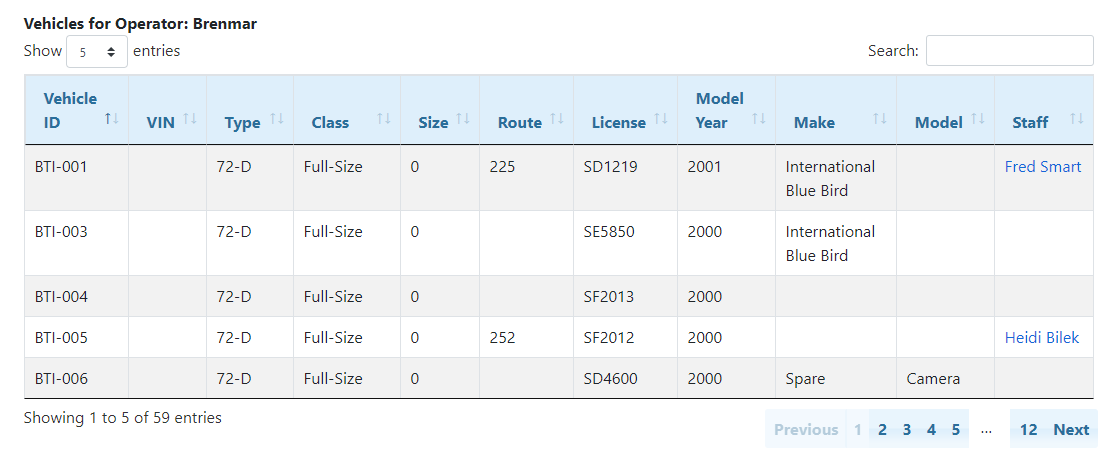Jump to page 12
This screenshot has height=459, width=1105.
(x=1028, y=430)
